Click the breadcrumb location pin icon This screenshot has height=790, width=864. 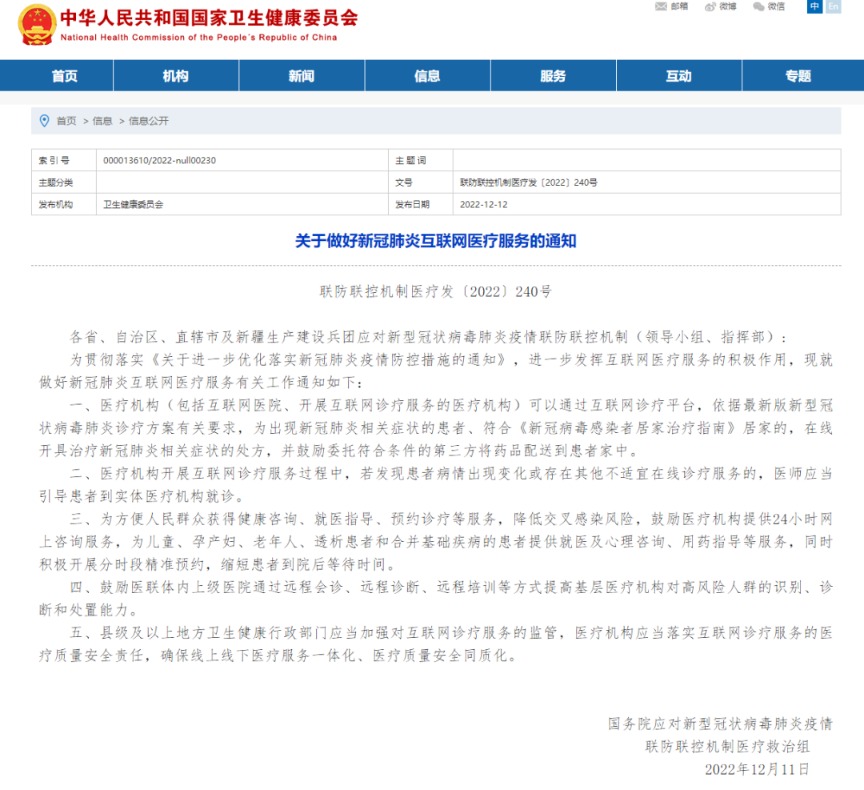[45, 121]
